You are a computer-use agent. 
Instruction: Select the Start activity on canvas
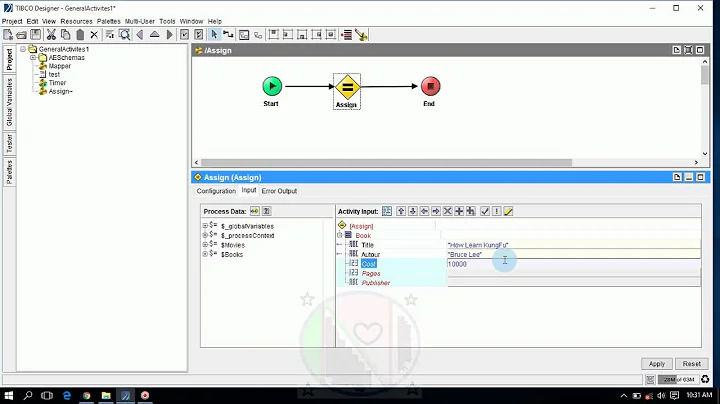pos(272,86)
